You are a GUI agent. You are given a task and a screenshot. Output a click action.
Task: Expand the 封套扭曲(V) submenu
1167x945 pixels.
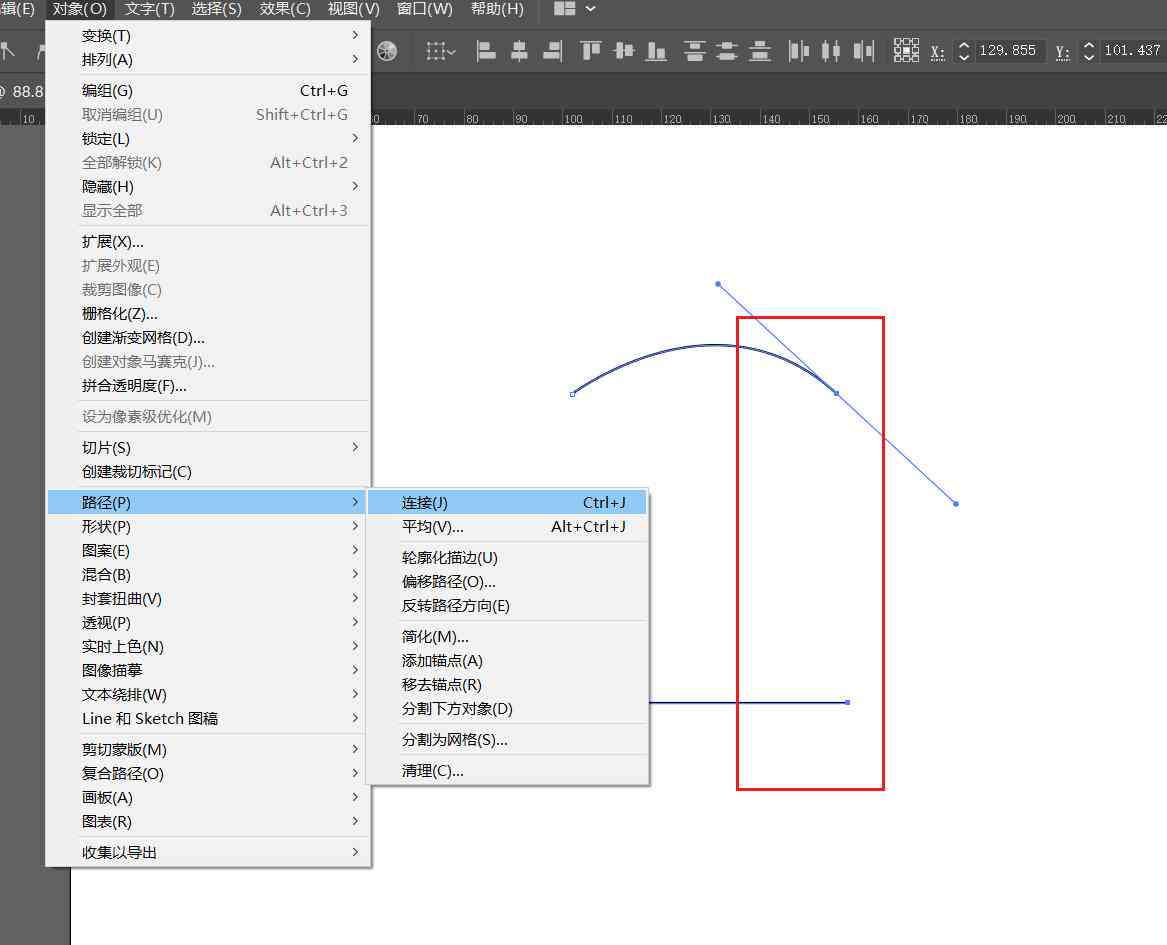[x=208, y=598]
